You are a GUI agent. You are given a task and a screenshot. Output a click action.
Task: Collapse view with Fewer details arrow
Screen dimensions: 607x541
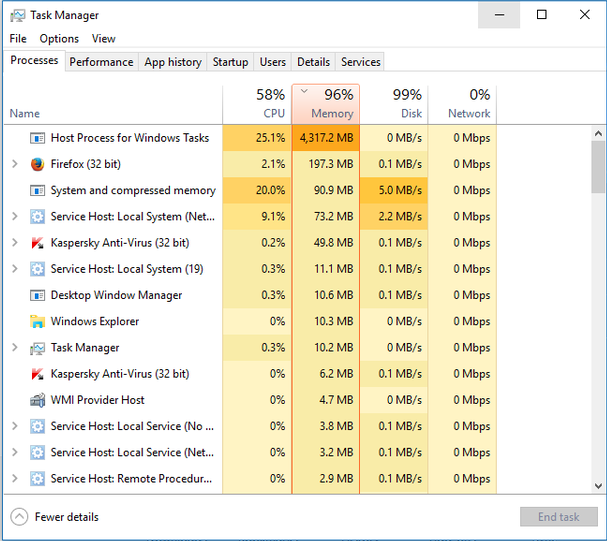[x=19, y=517]
